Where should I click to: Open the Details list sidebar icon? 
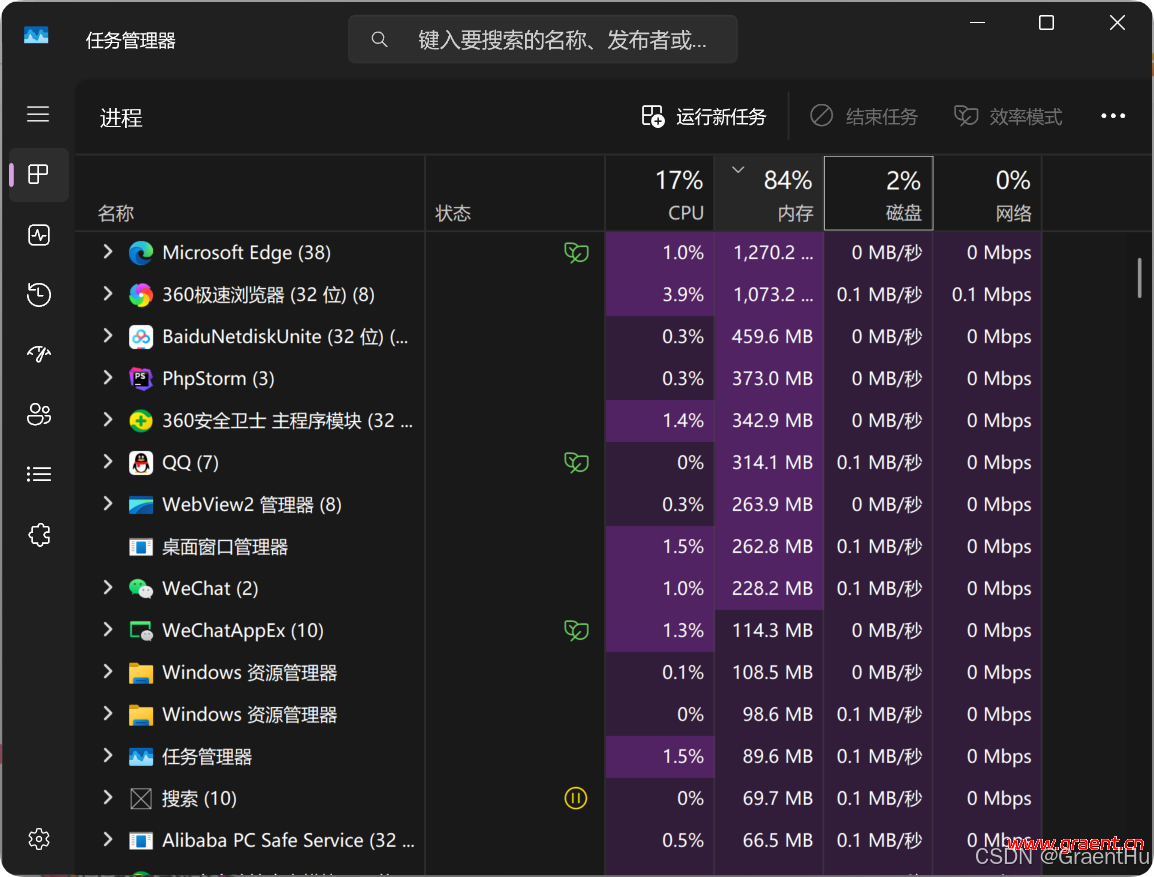coord(38,475)
